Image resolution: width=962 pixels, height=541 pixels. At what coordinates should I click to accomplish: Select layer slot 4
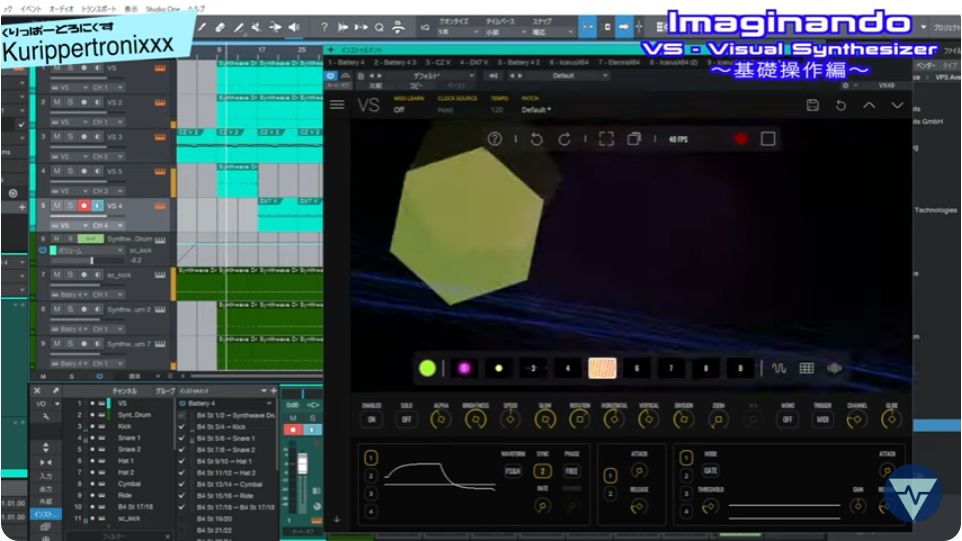[568, 368]
